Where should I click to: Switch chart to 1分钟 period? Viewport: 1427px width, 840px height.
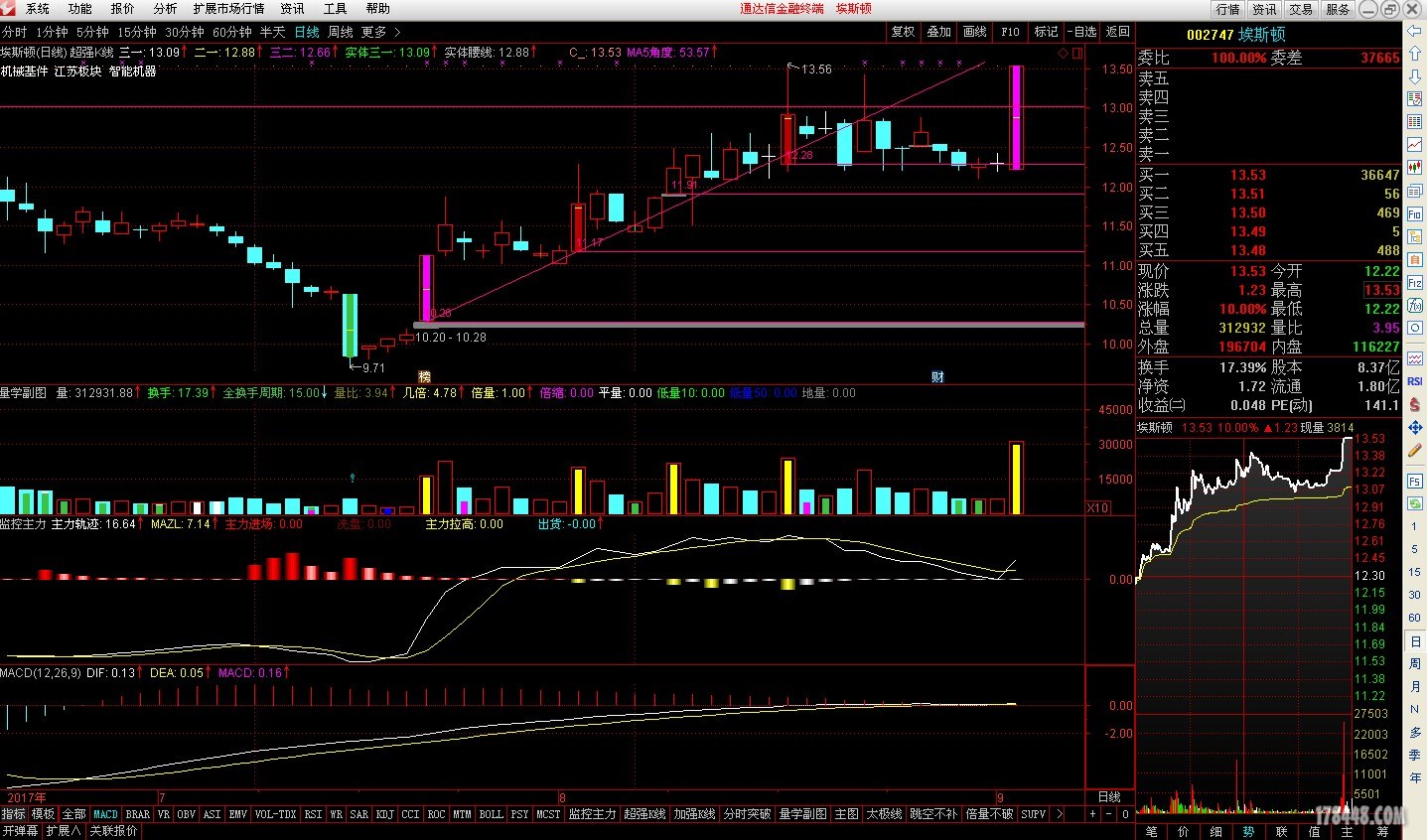[52, 32]
